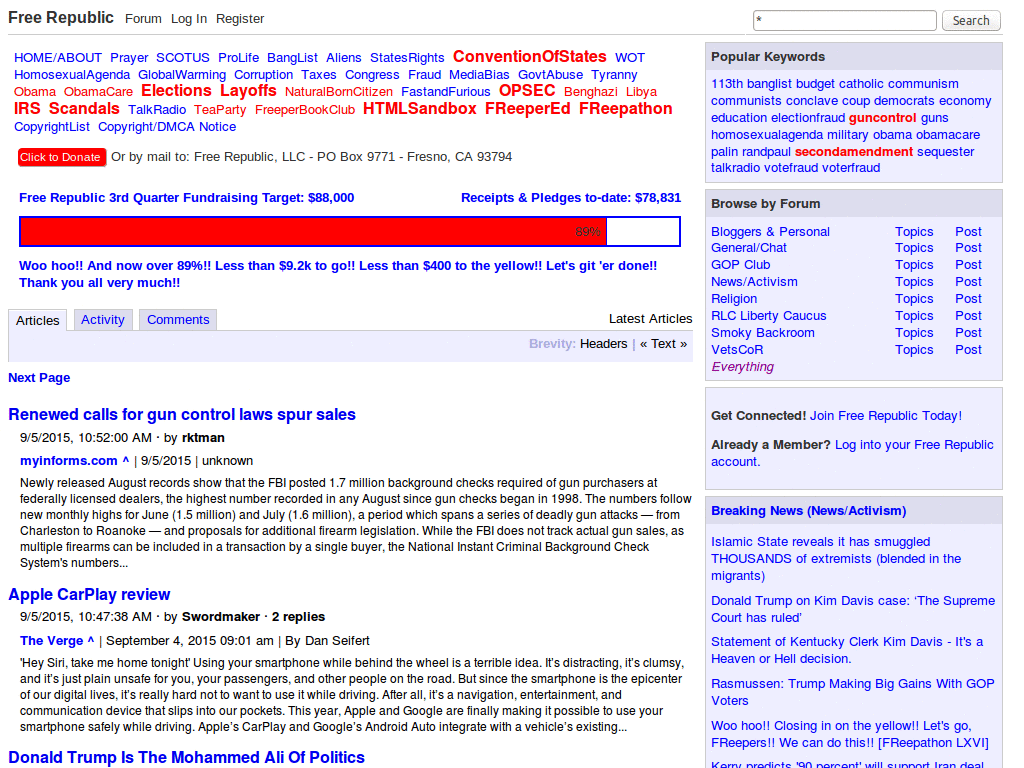This screenshot has width=1024, height=768.
Task: Open the Benghazi keyword link
Action: (x=591, y=92)
